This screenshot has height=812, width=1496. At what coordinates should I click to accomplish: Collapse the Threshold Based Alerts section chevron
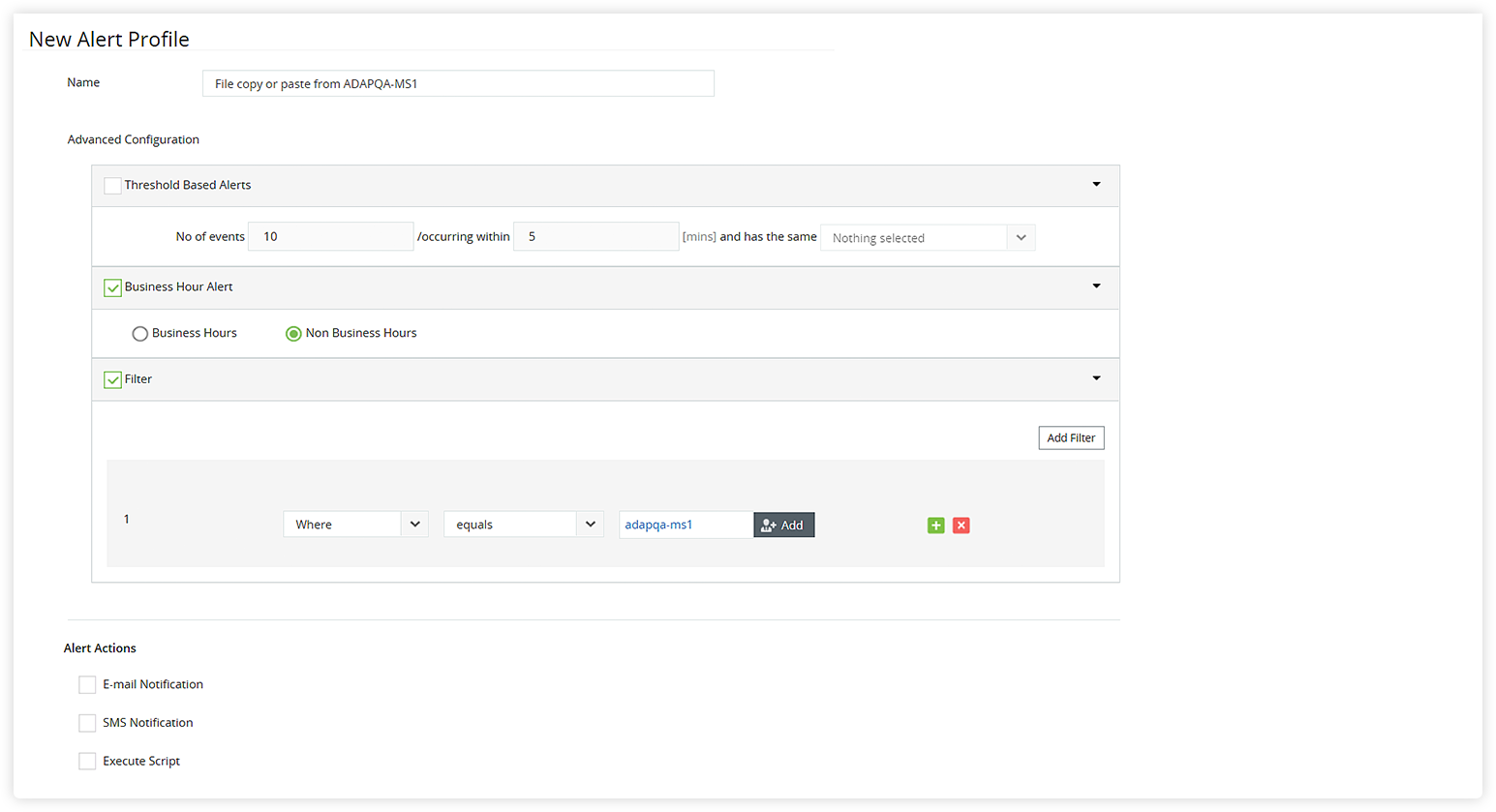(x=1096, y=183)
